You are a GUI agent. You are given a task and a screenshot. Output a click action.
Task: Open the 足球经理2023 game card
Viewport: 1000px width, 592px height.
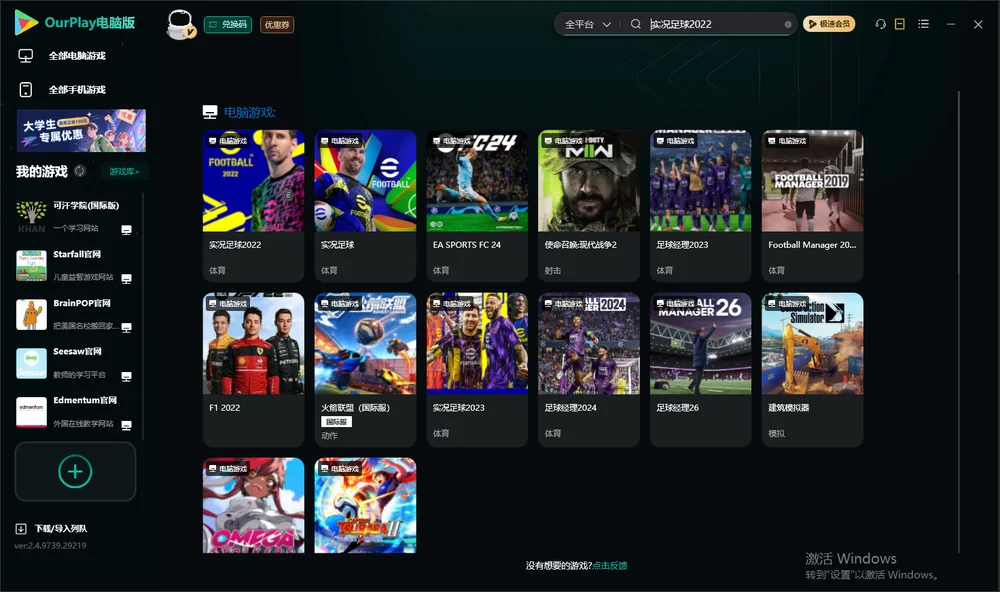pyautogui.click(x=700, y=206)
